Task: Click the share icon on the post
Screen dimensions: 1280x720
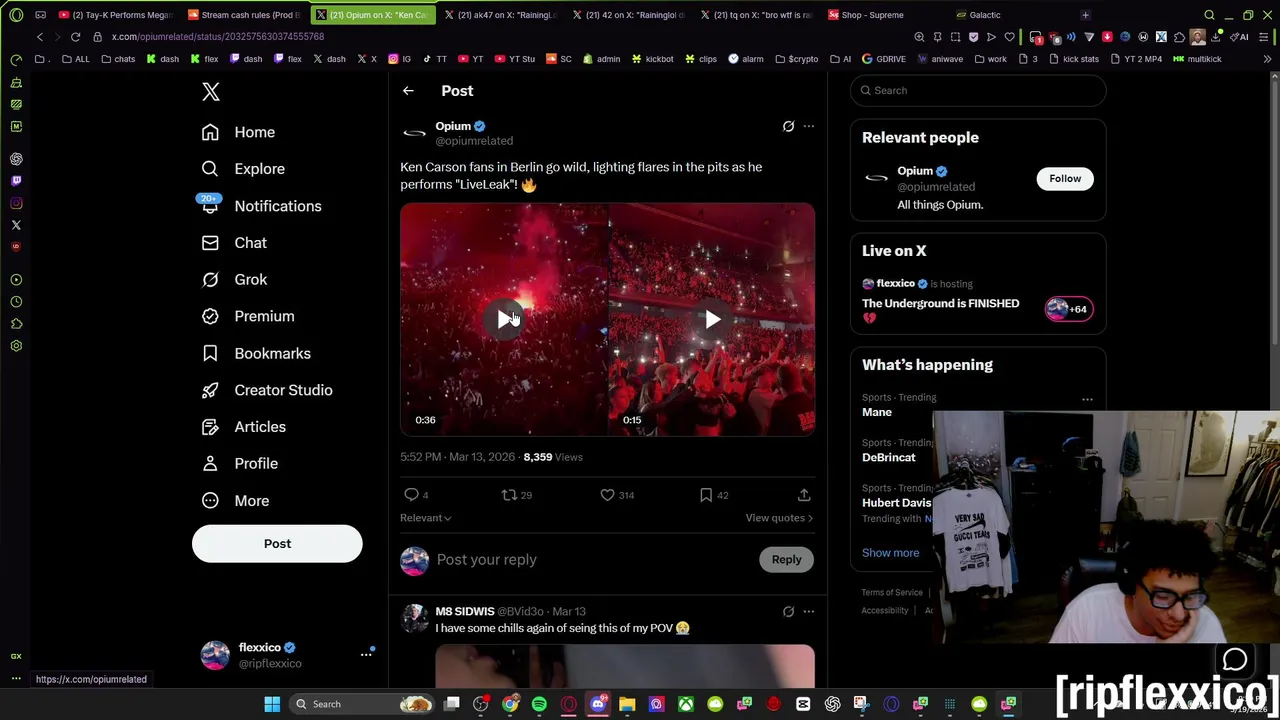Action: [x=804, y=495]
